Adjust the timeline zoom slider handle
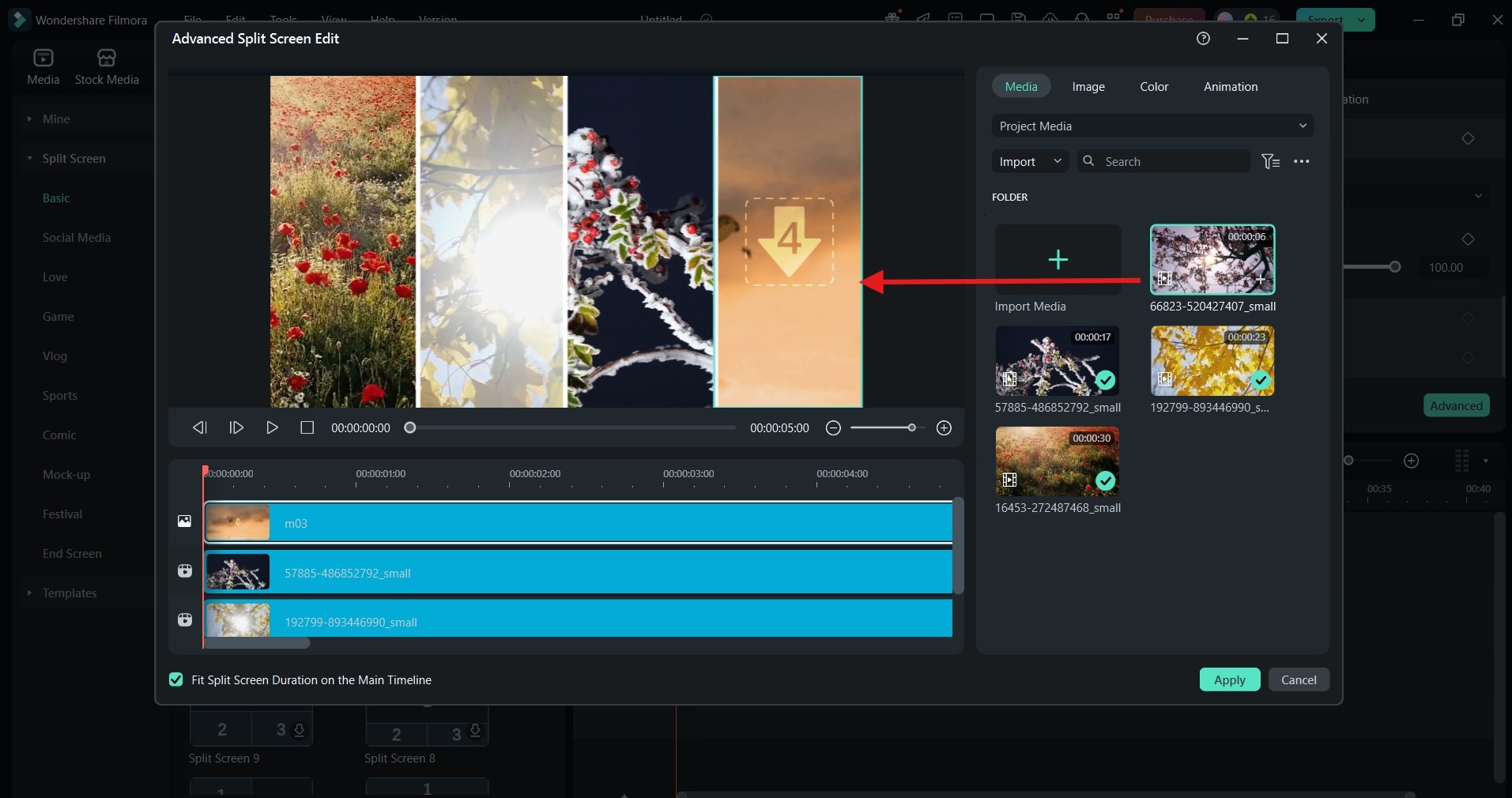 pos(911,427)
